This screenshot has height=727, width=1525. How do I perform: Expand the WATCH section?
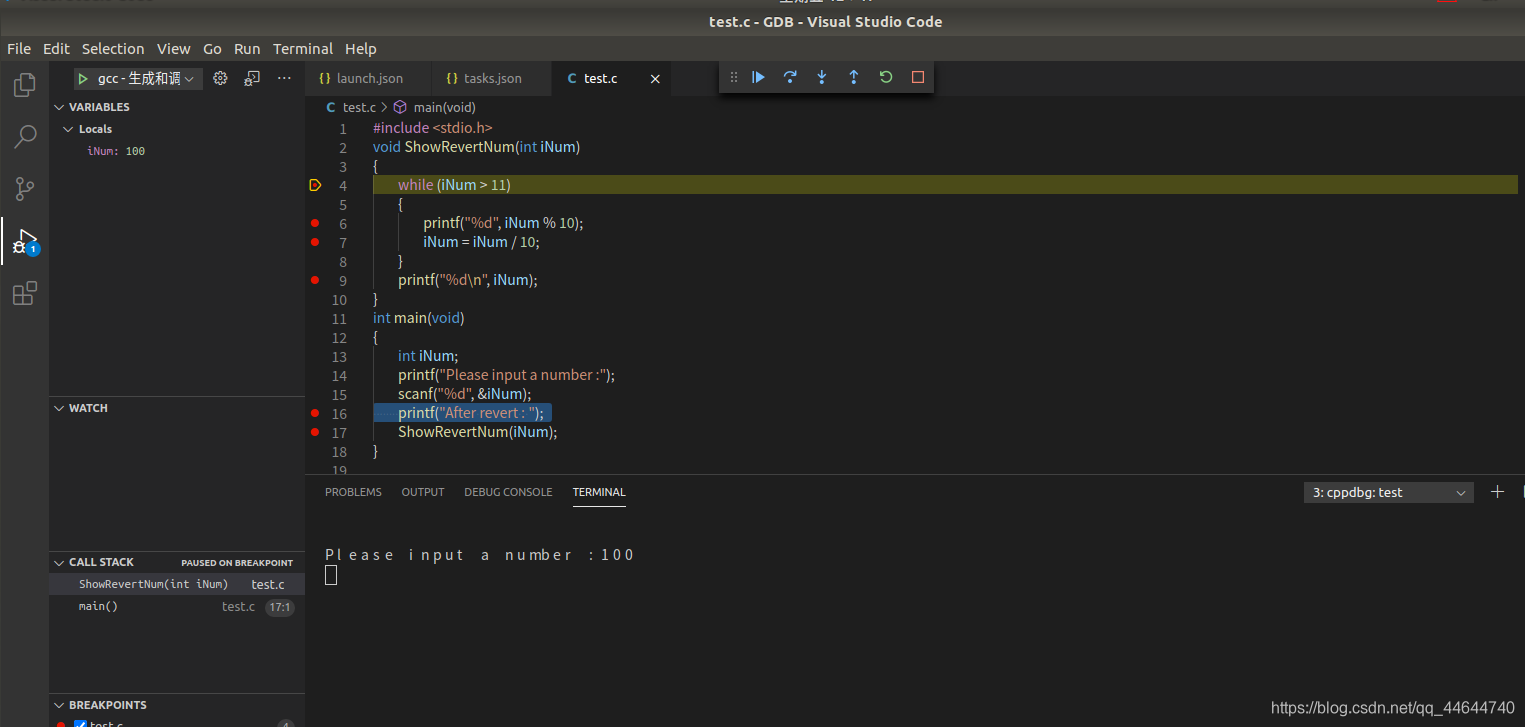(59, 408)
